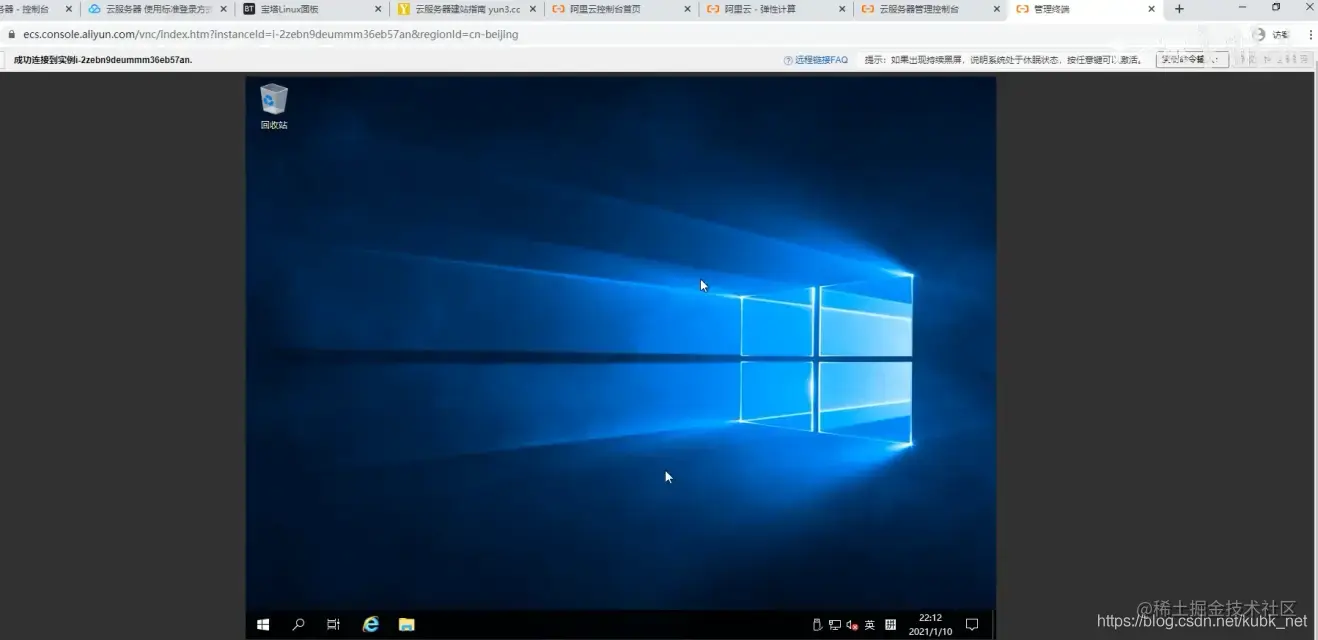Switch to the 阿里云 - 弹性计算 tab

click(x=775, y=9)
